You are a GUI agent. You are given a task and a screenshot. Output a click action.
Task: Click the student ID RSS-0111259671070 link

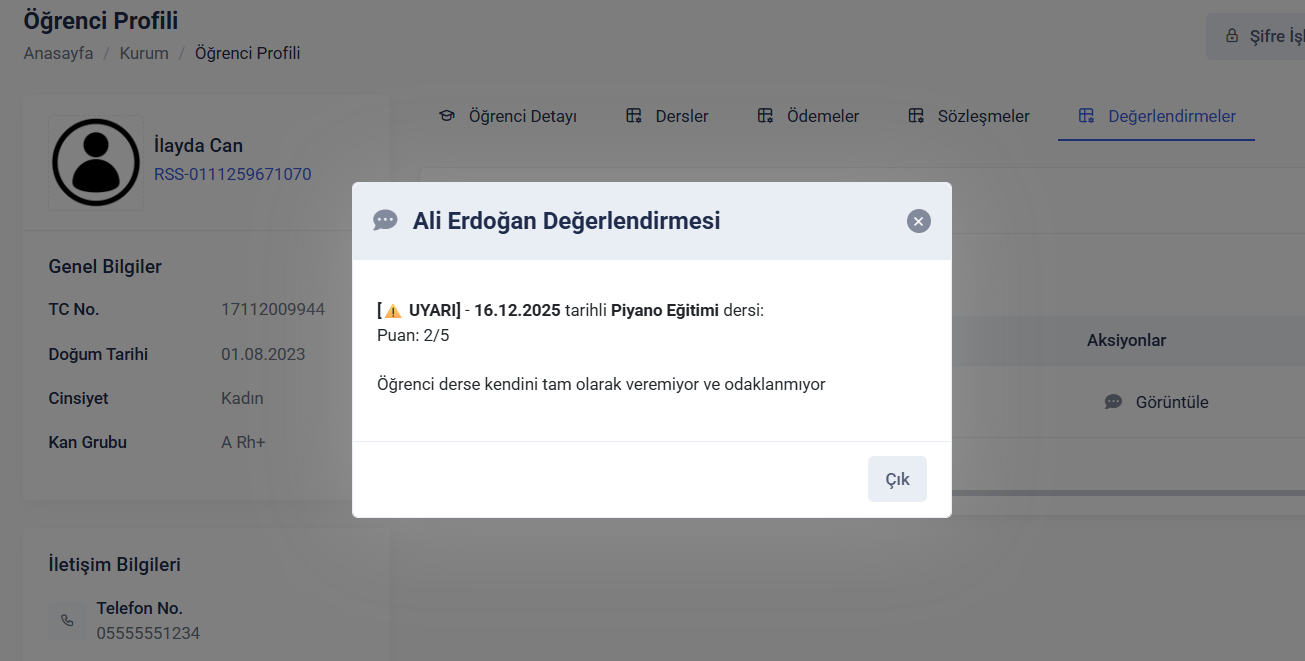pos(232,174)
